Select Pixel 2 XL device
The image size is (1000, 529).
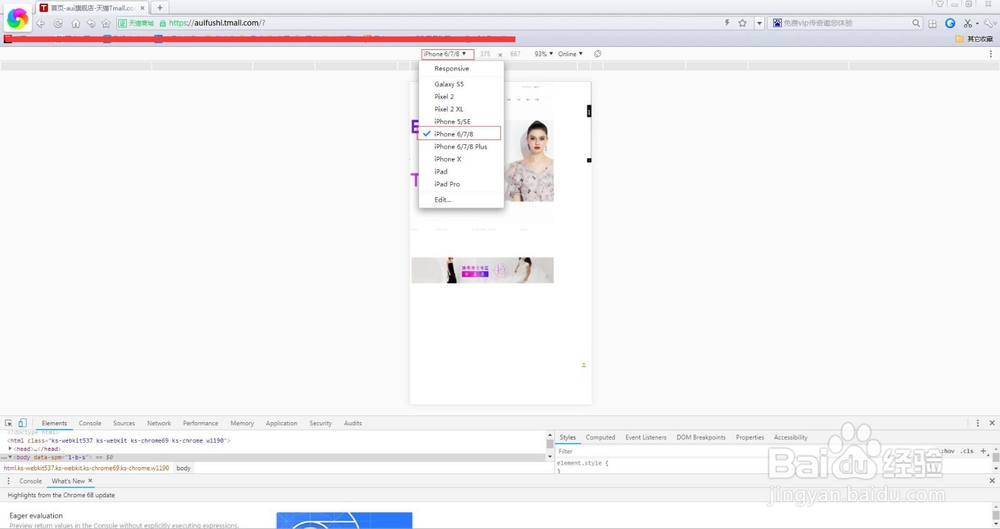pos(448,109)
